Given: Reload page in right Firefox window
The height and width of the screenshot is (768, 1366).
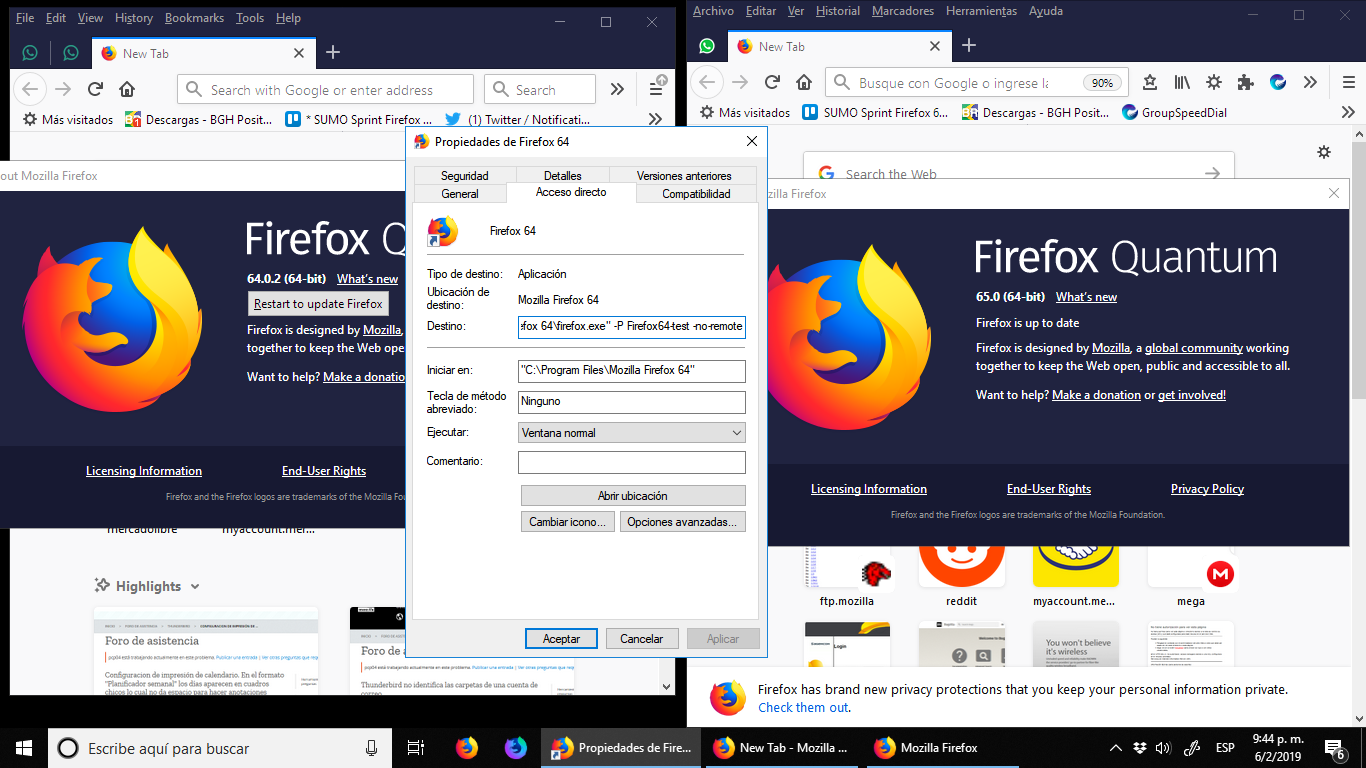Looking at the screenshot, I should tap(772, 82).
